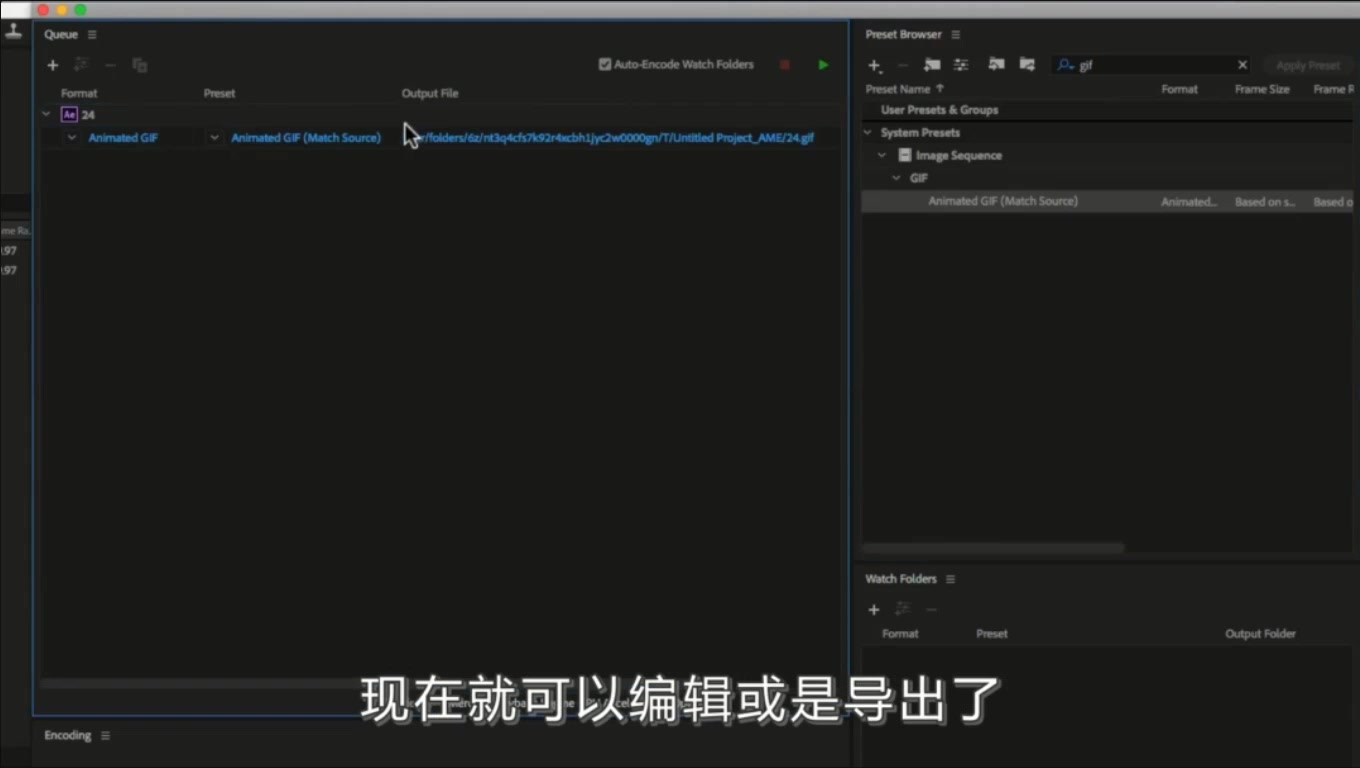
Task: Open the Animated GIF (Match Source) preset dropdown
Action: point(214,137)
